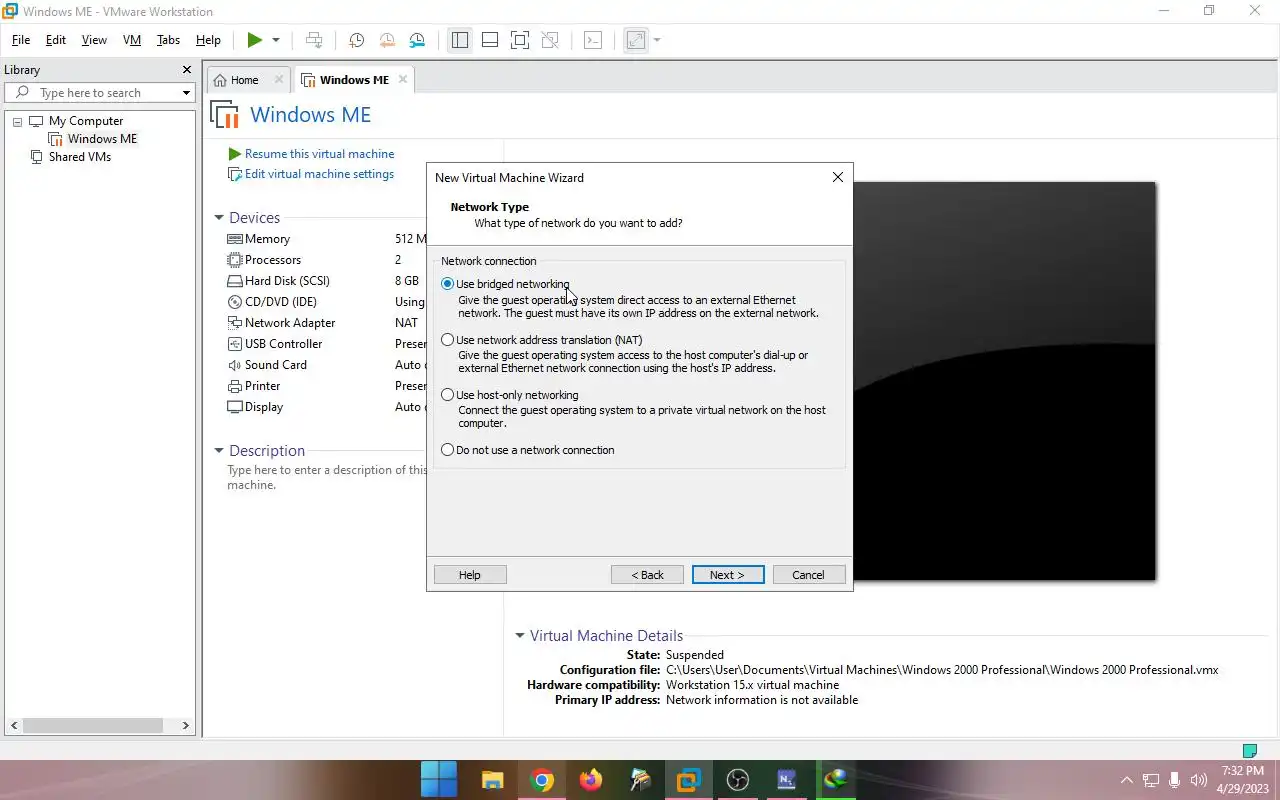Close the Library panel
The width and height of the screenshot is (1280, 800).
[x=186, y=70]
